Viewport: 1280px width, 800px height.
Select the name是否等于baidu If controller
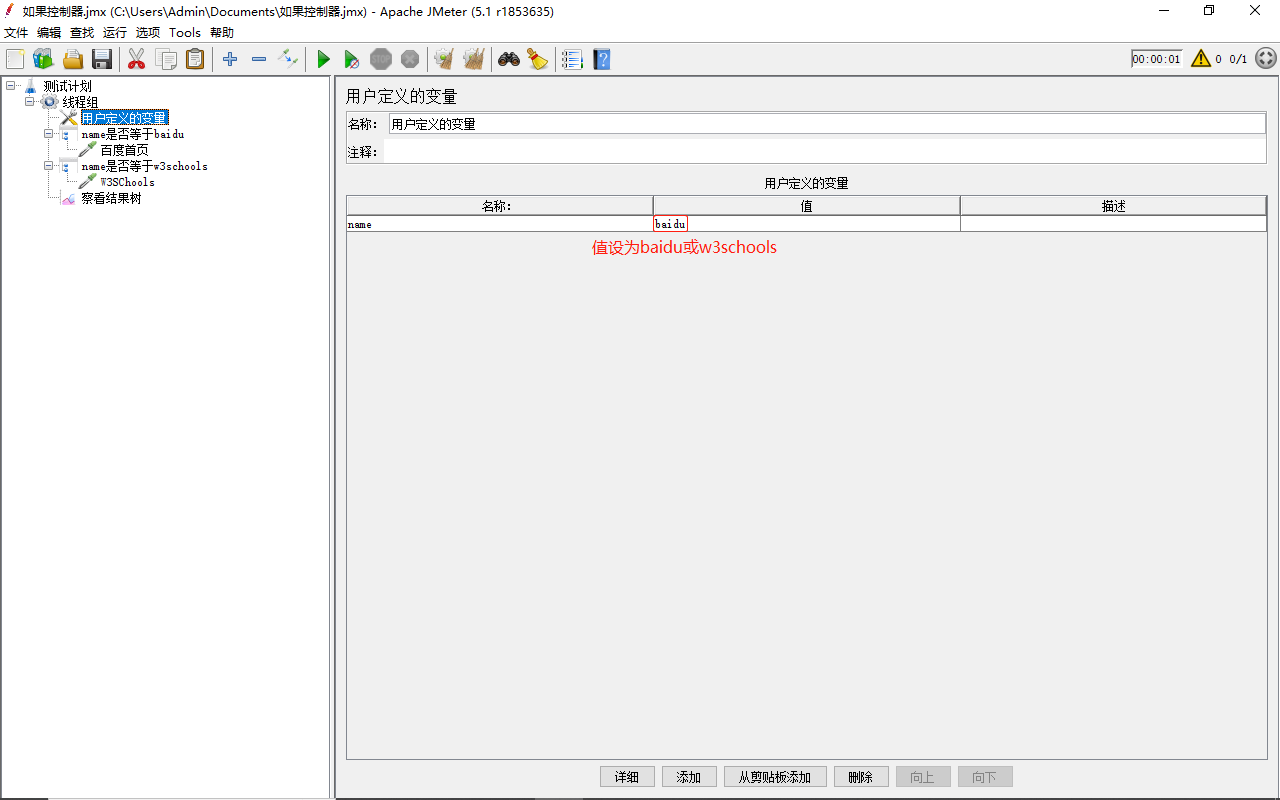132,134
